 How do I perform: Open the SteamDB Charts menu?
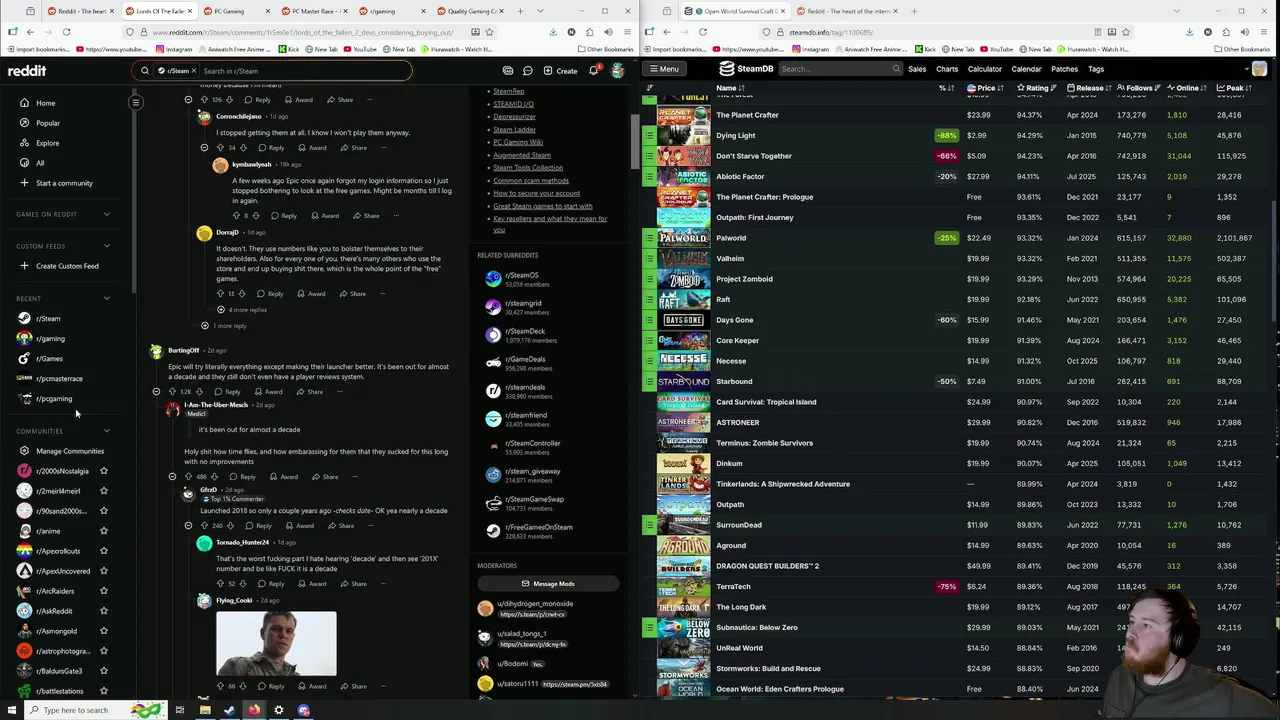pos(947,69)
